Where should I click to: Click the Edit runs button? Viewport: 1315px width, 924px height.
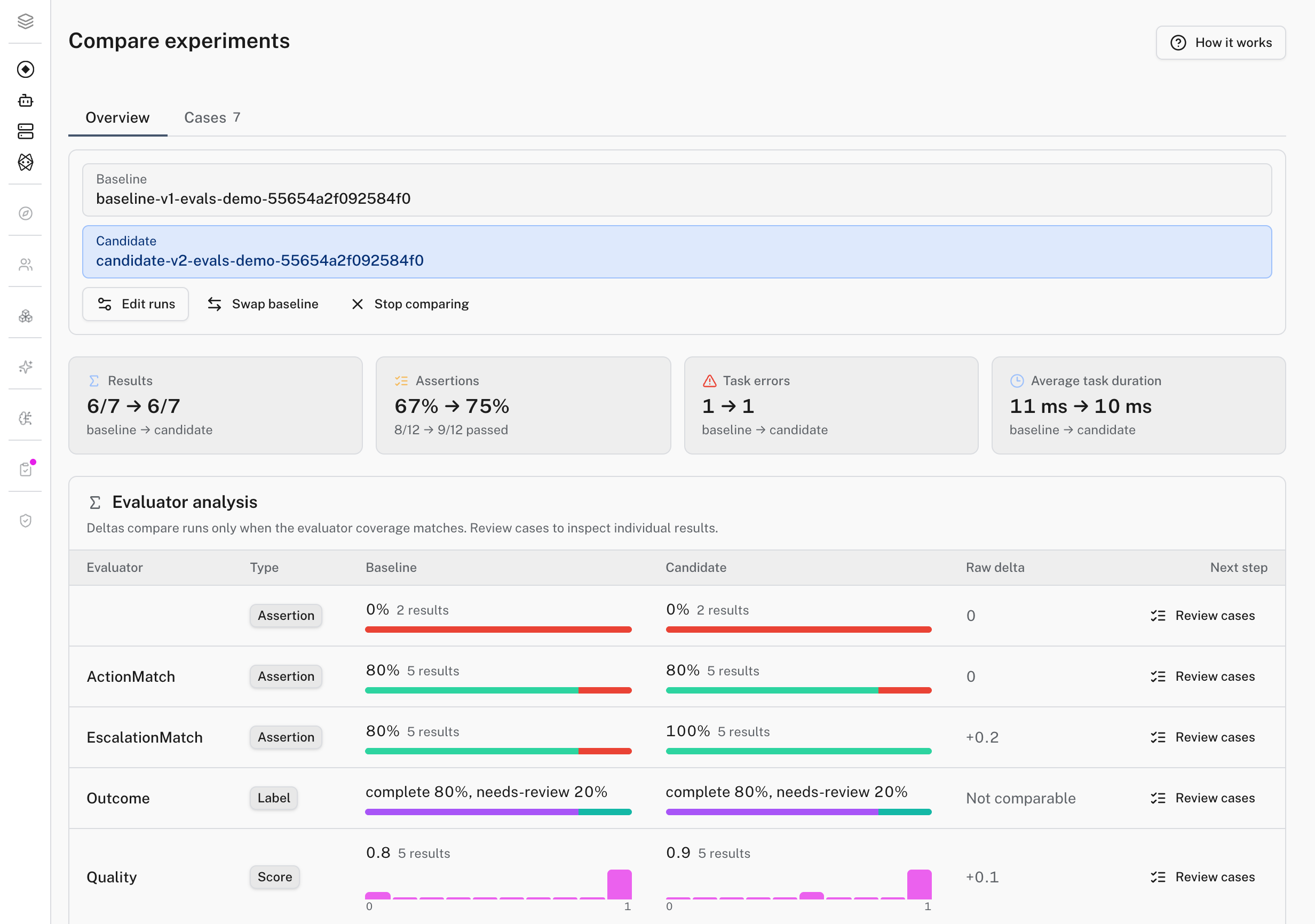[x=136, y=304]
